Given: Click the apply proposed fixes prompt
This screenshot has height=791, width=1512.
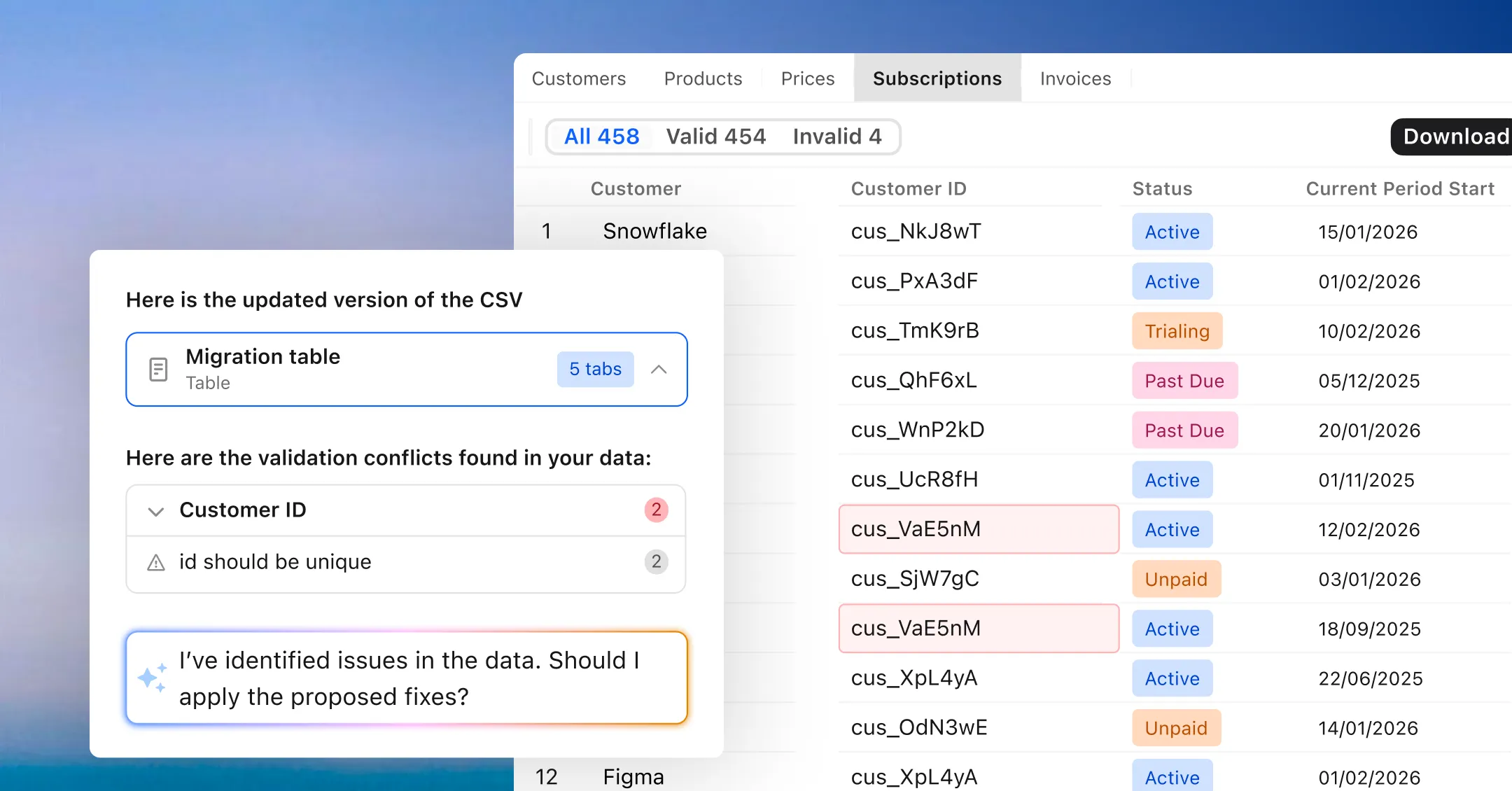Looking at the screenshot, I should coord(407,678).
